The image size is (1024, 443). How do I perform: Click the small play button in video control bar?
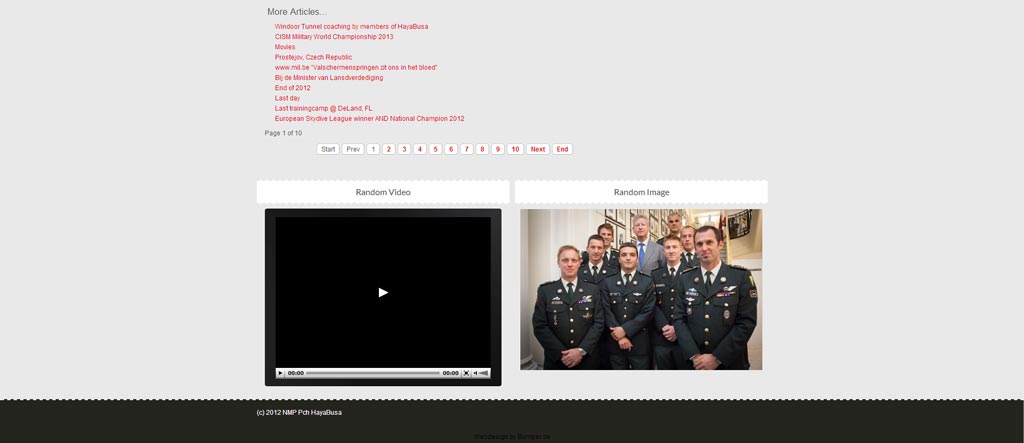tap(281, 373)
